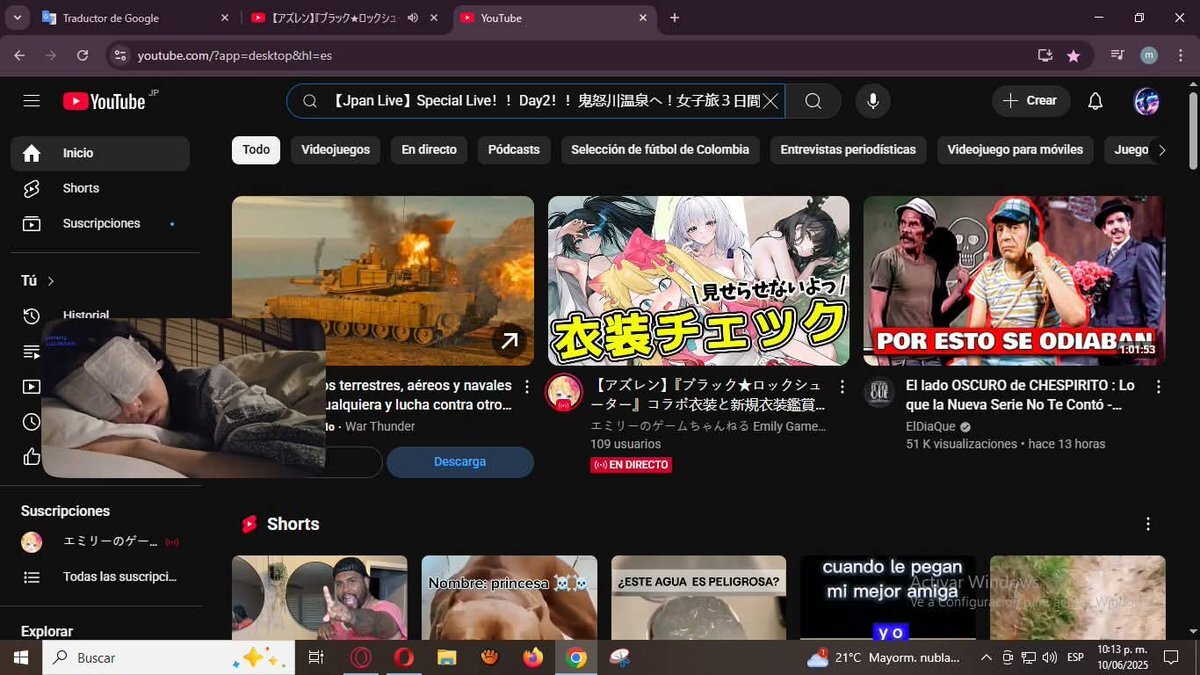
Task: Open Firefox from the taskbar
Action: pos(532,658)
